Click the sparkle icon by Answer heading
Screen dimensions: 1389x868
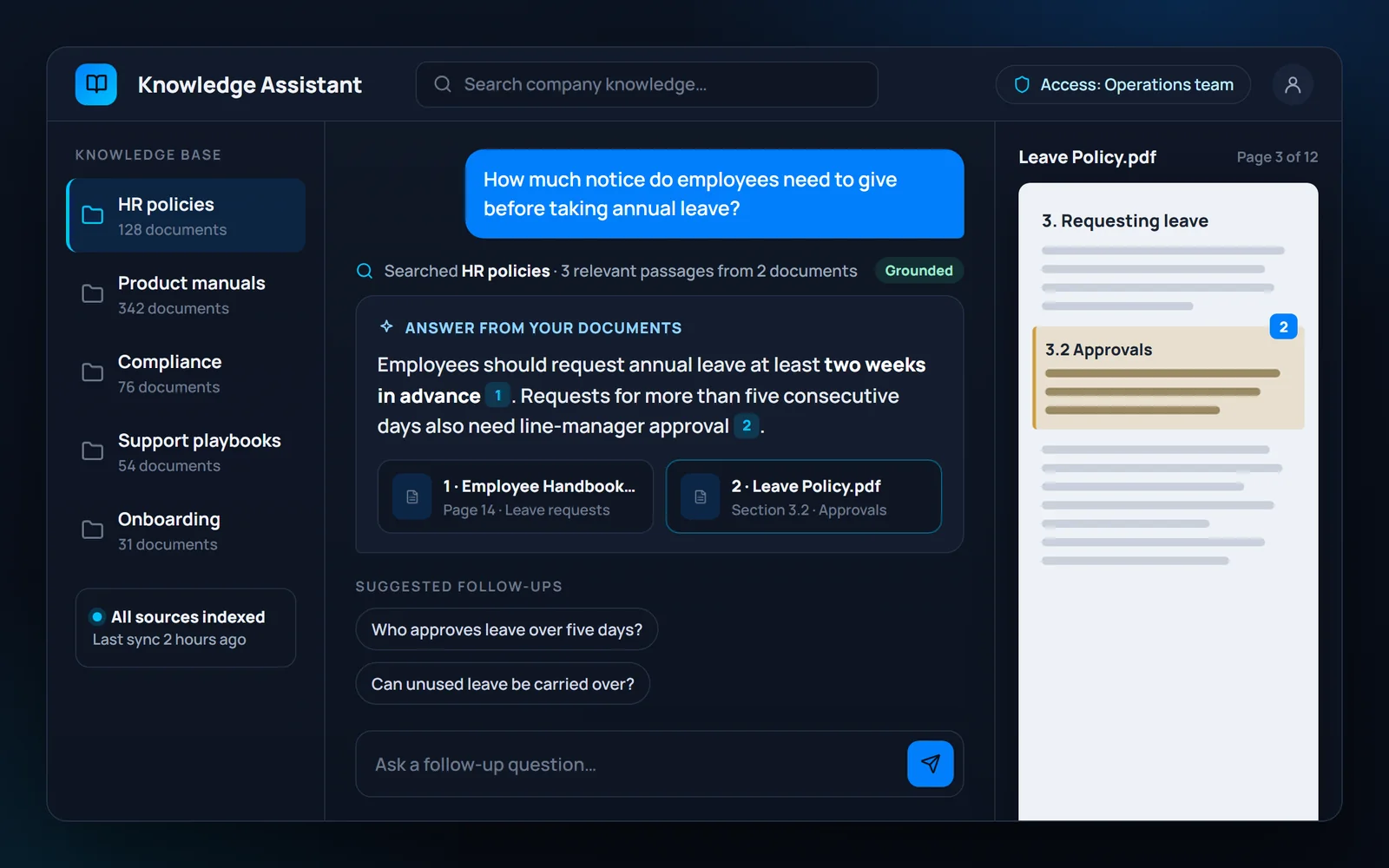tap(387, 327)
